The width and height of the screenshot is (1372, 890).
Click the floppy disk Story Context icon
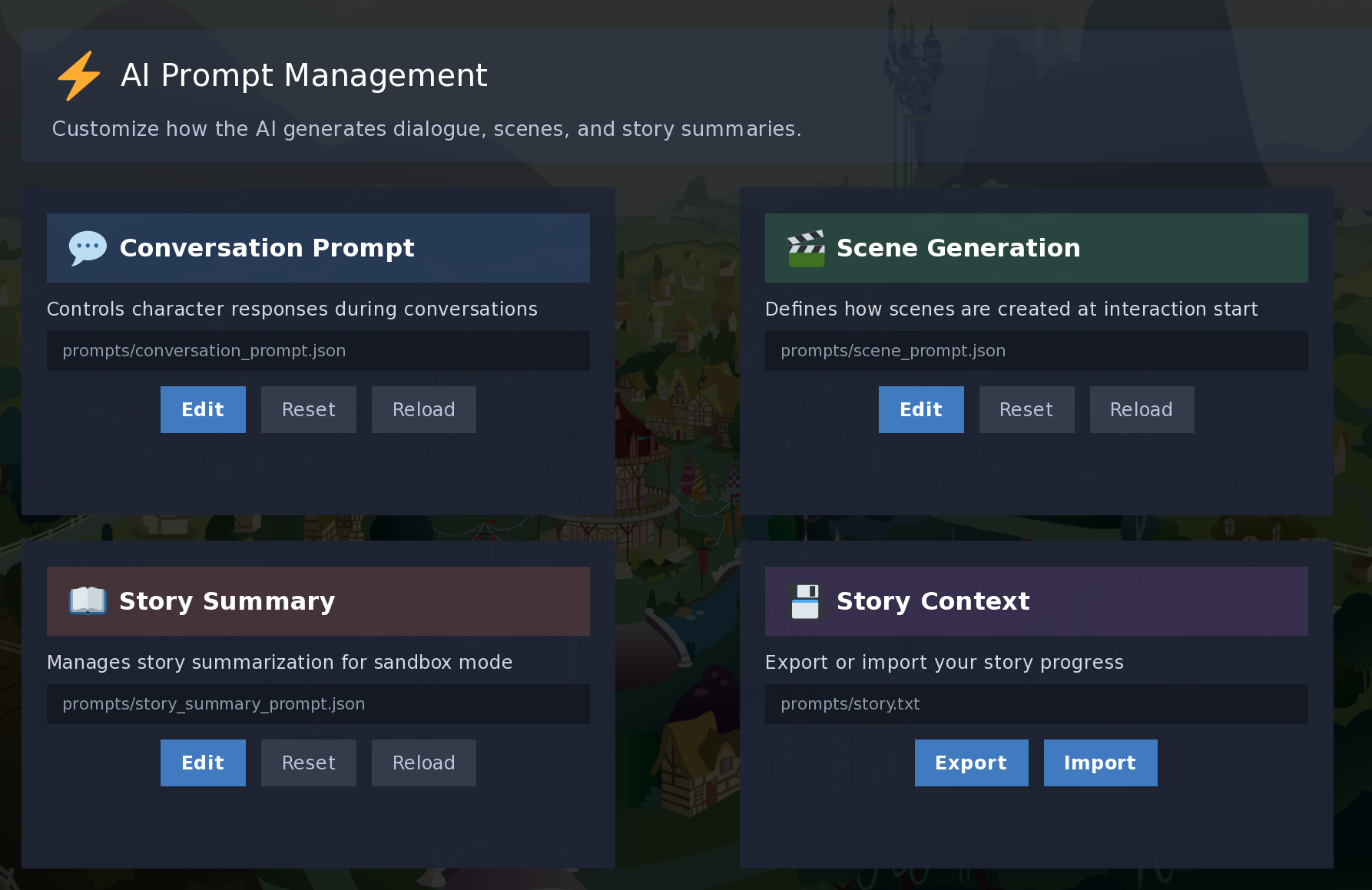coord(806,601)
